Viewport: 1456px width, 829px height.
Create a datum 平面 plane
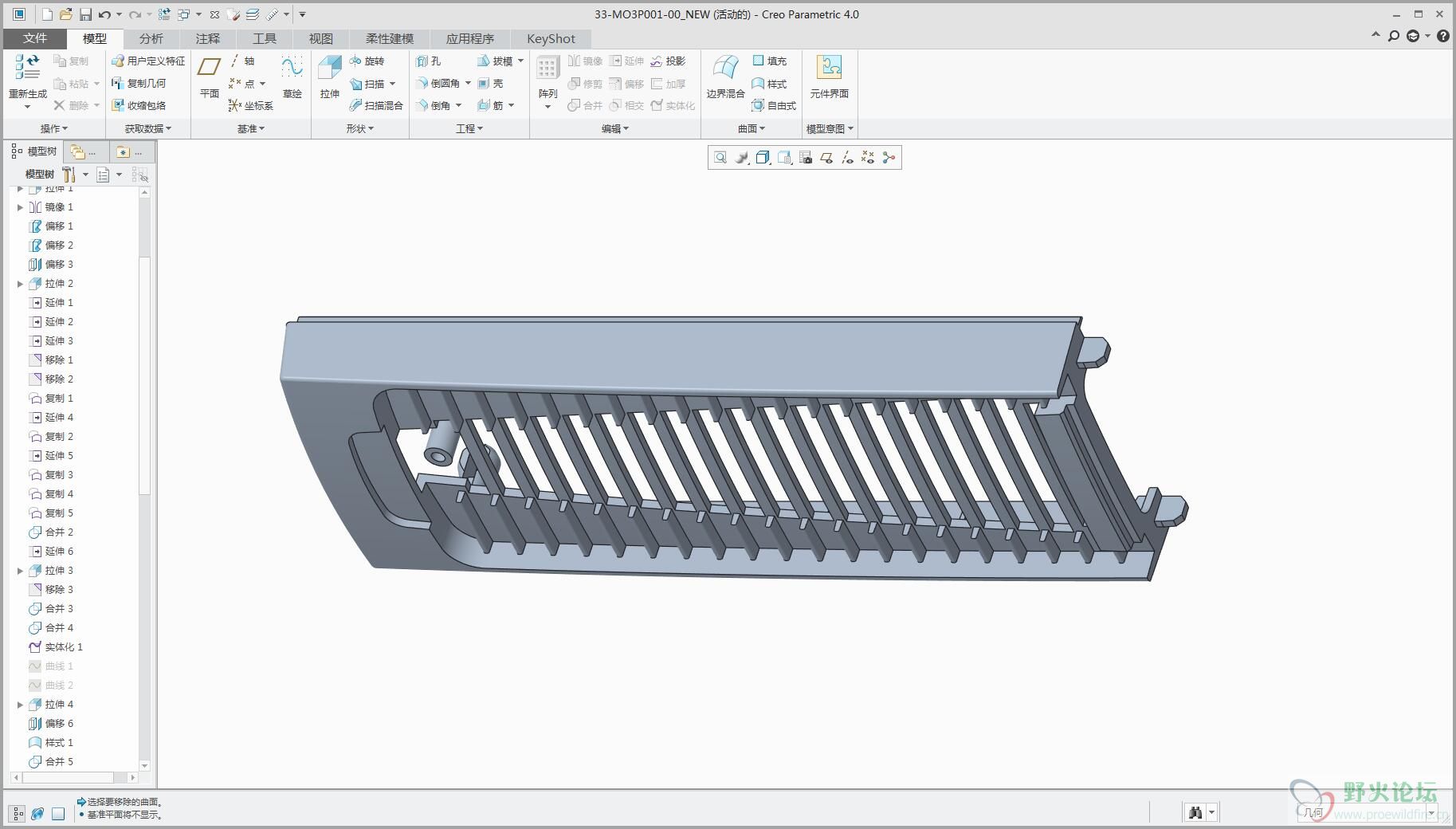click(x=209, y=77)
